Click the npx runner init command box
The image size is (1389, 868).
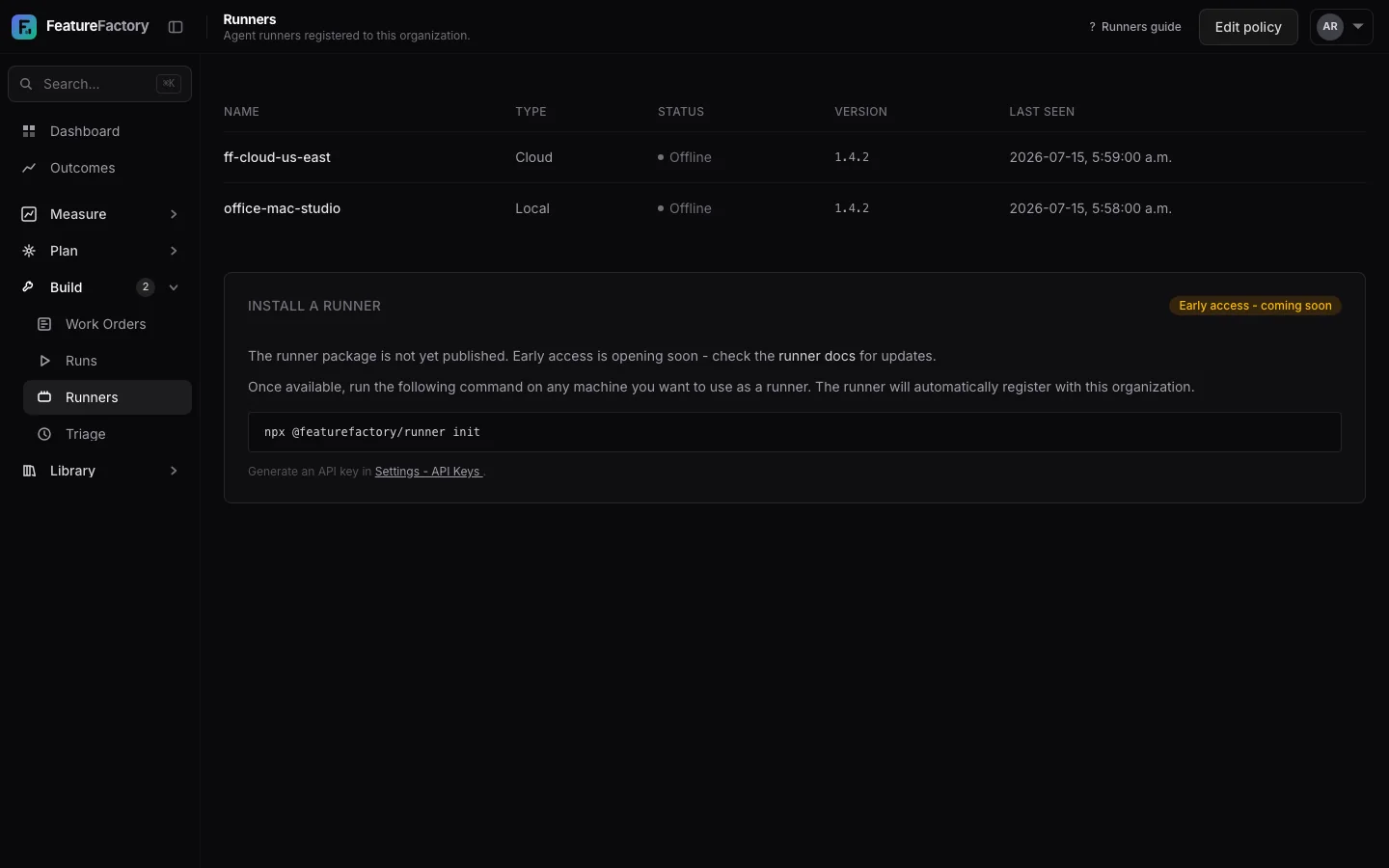tap(795, 432)
